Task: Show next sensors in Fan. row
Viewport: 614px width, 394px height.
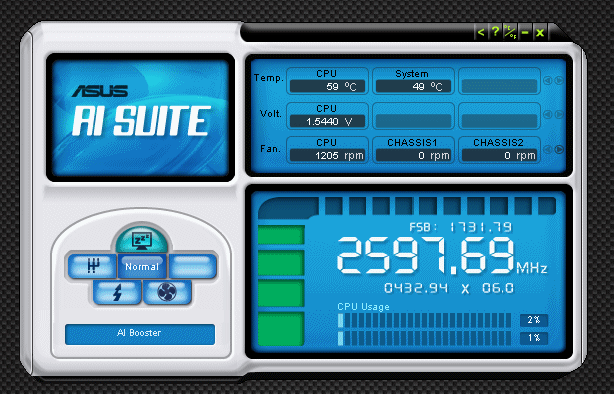Action: point(559,149)
